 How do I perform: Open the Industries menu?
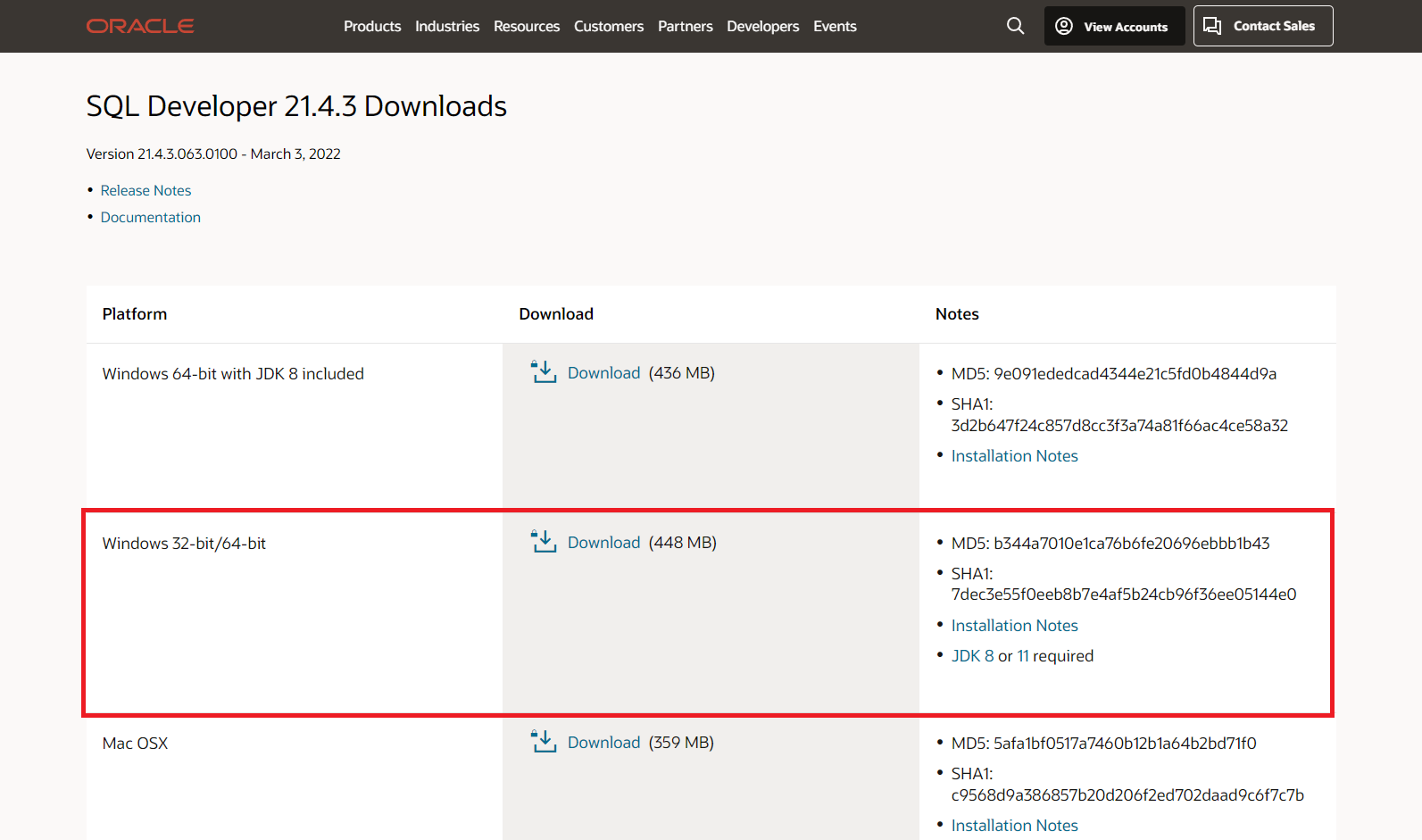coord(447,27)
